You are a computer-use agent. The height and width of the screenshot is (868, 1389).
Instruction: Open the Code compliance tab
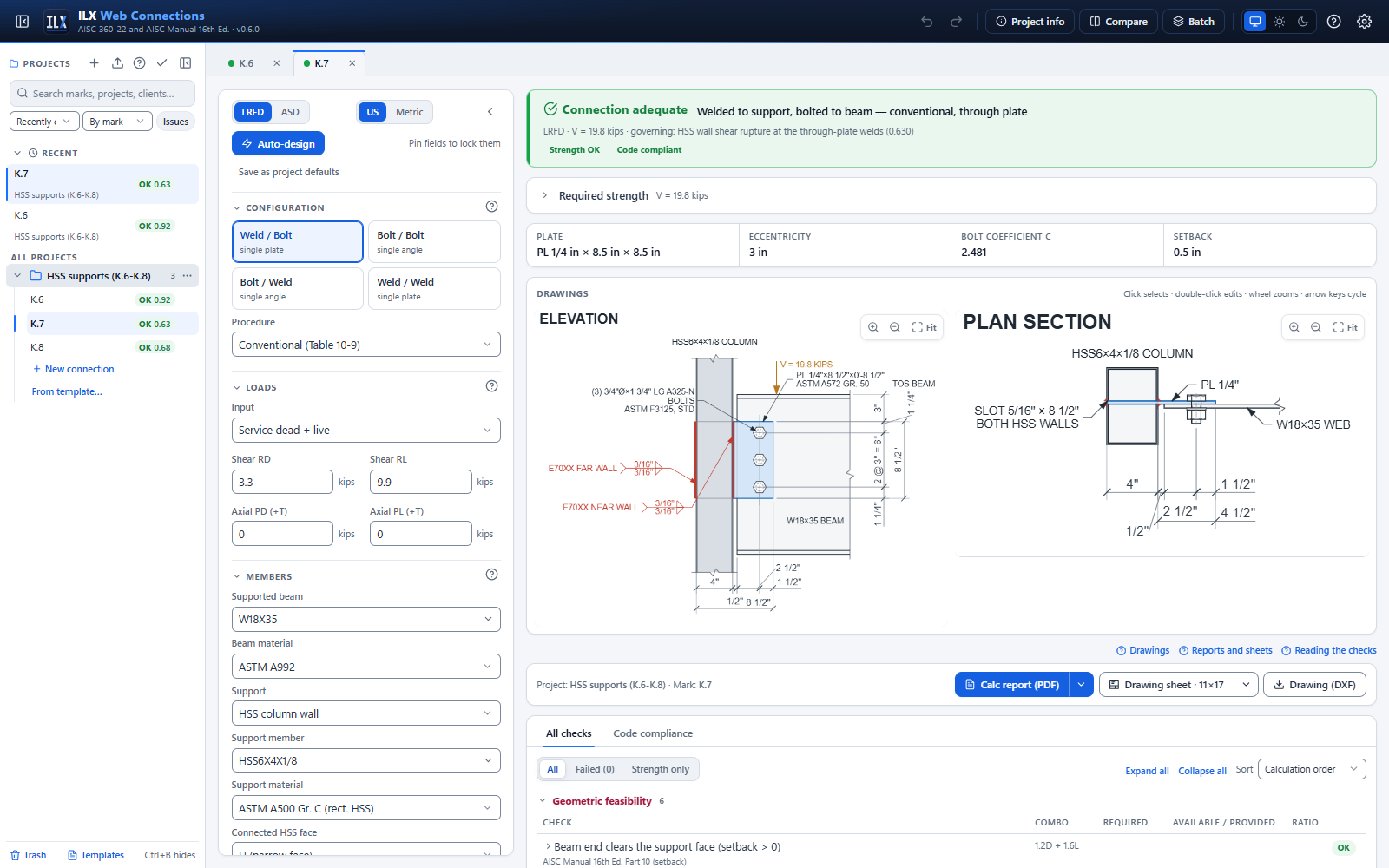[653, 733]
